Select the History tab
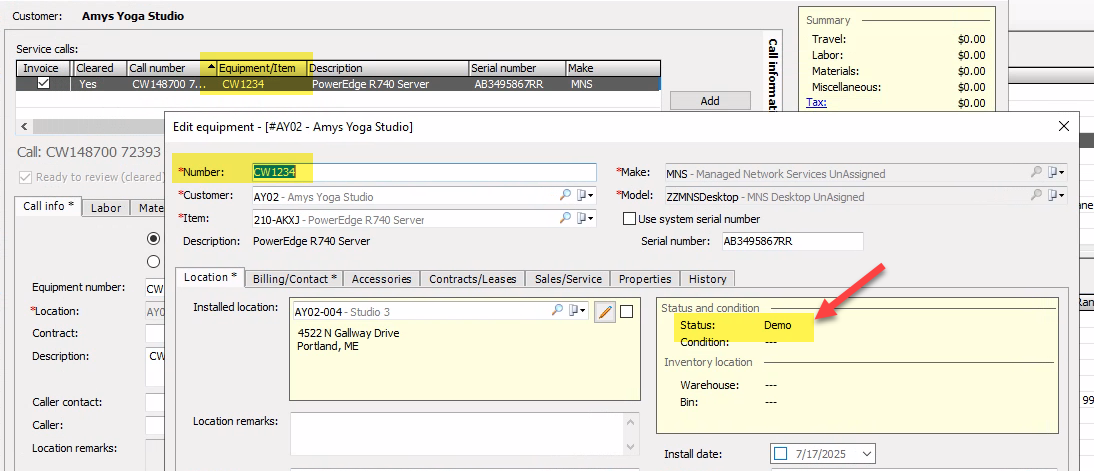Viewport: 1094px width, 471px height. click(708, 278)
